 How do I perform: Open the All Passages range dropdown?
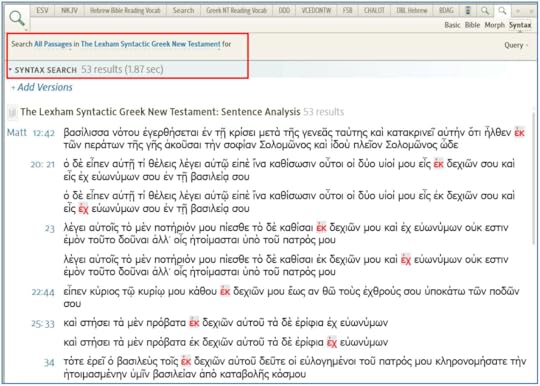(53, 44)
